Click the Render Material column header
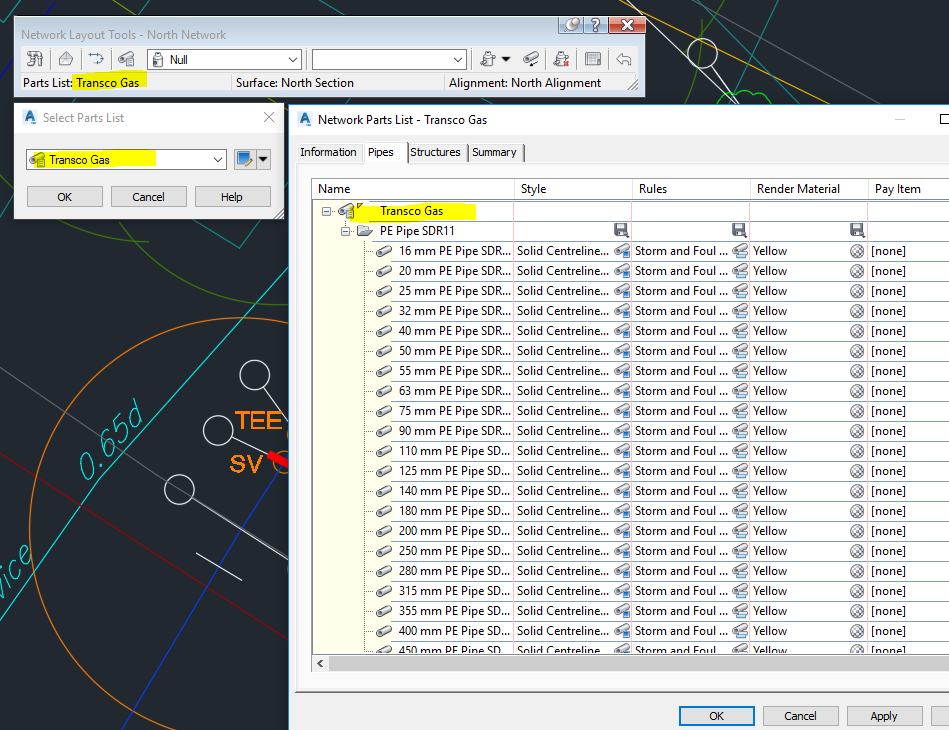 (809, 189)
